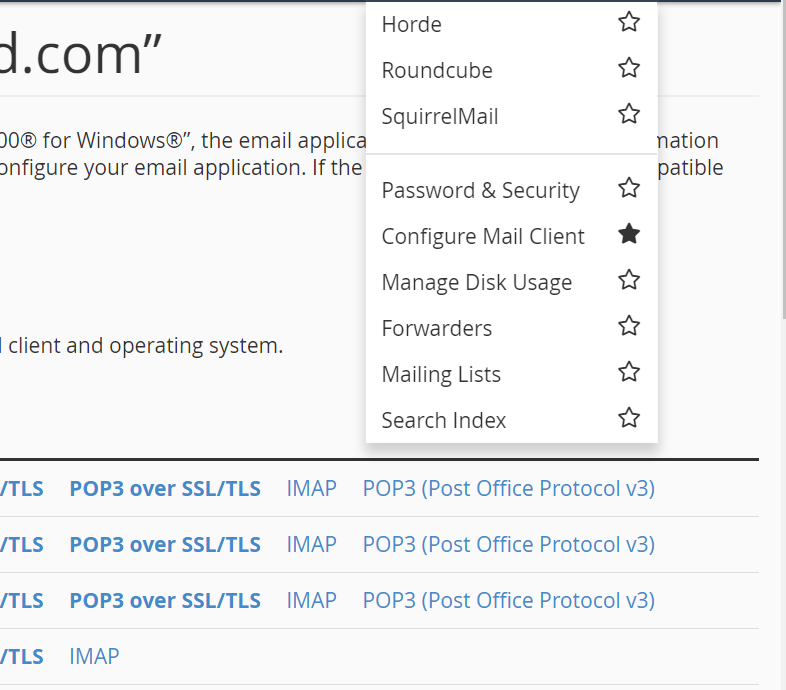Screen dimensions: 786x690
Task: Open the Forwarders menu item
Action: coord(436,328)
